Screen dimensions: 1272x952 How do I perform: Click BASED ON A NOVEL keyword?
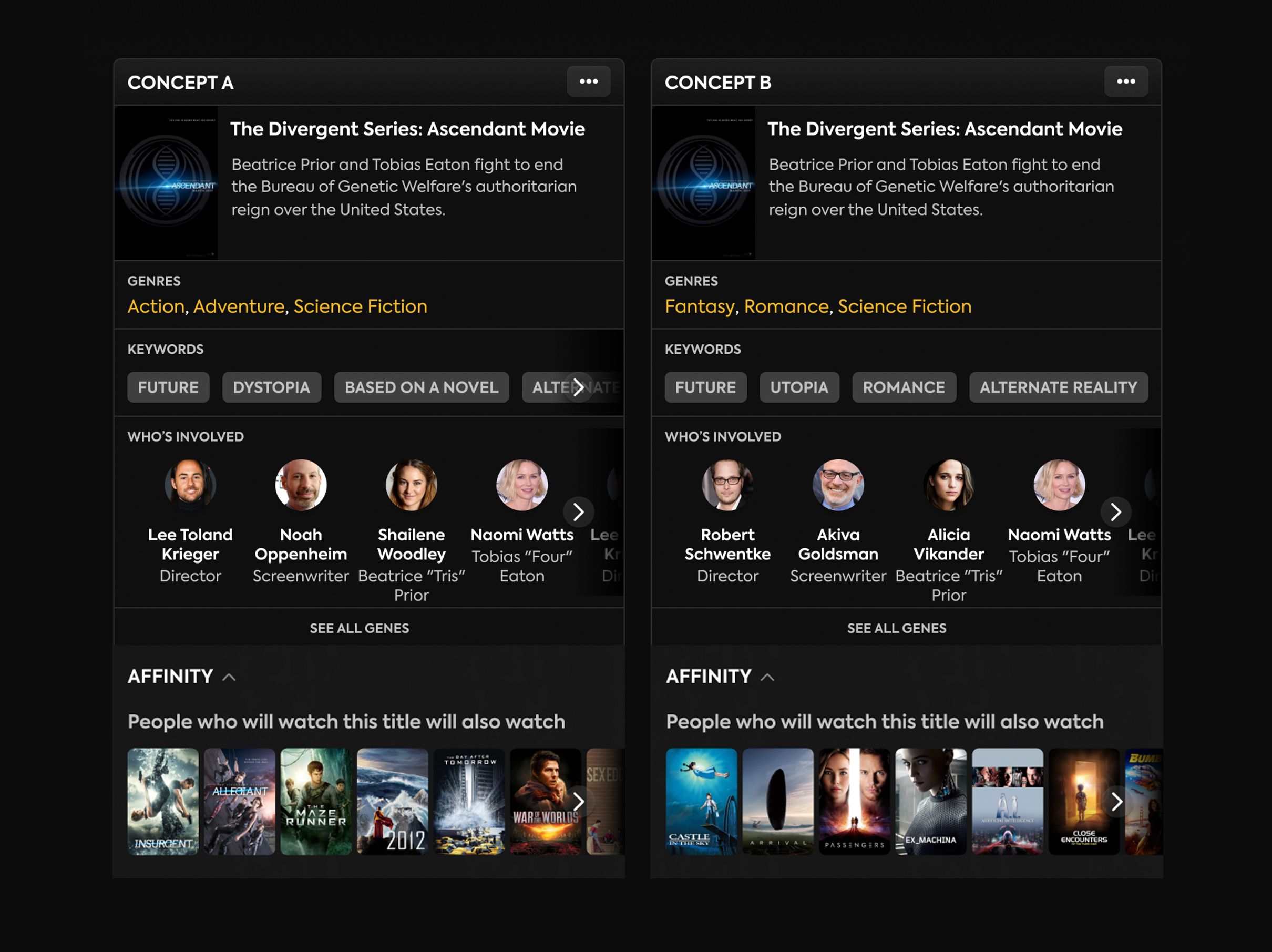tap(422, 387)
